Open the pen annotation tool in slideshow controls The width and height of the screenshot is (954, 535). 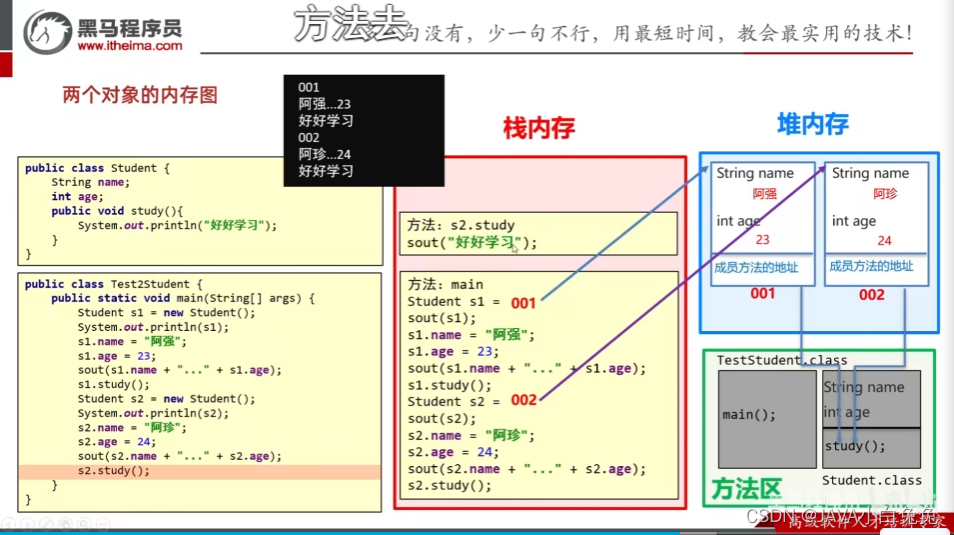tap(46, 523)
